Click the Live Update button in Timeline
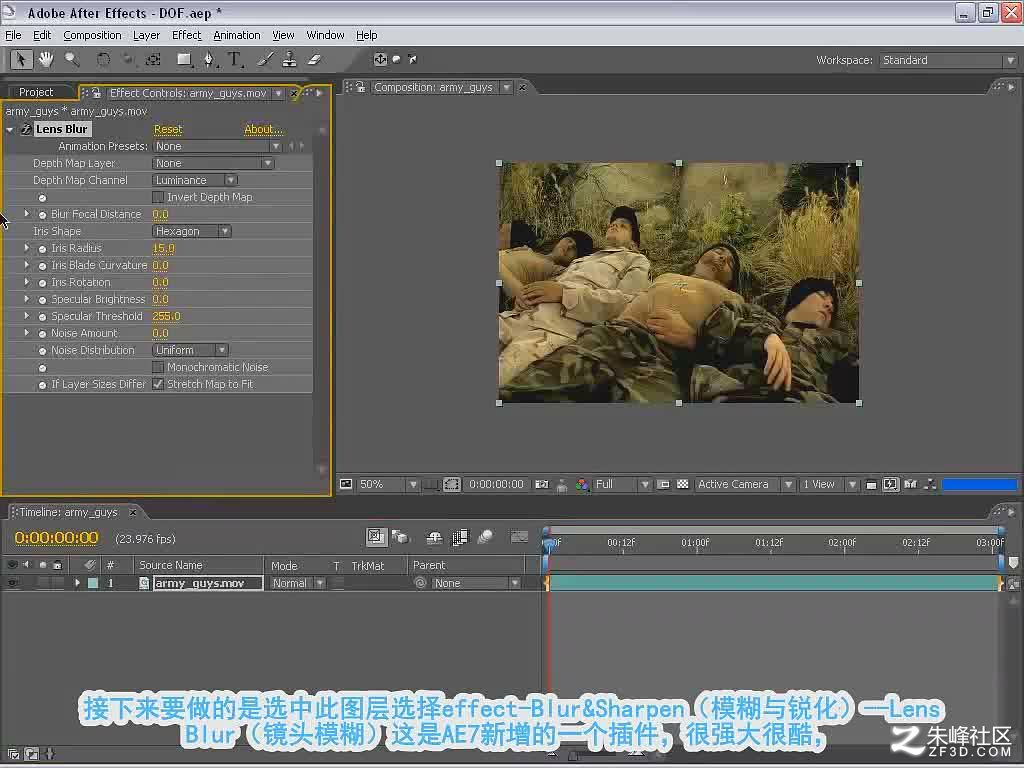 (x=376, y=537)
